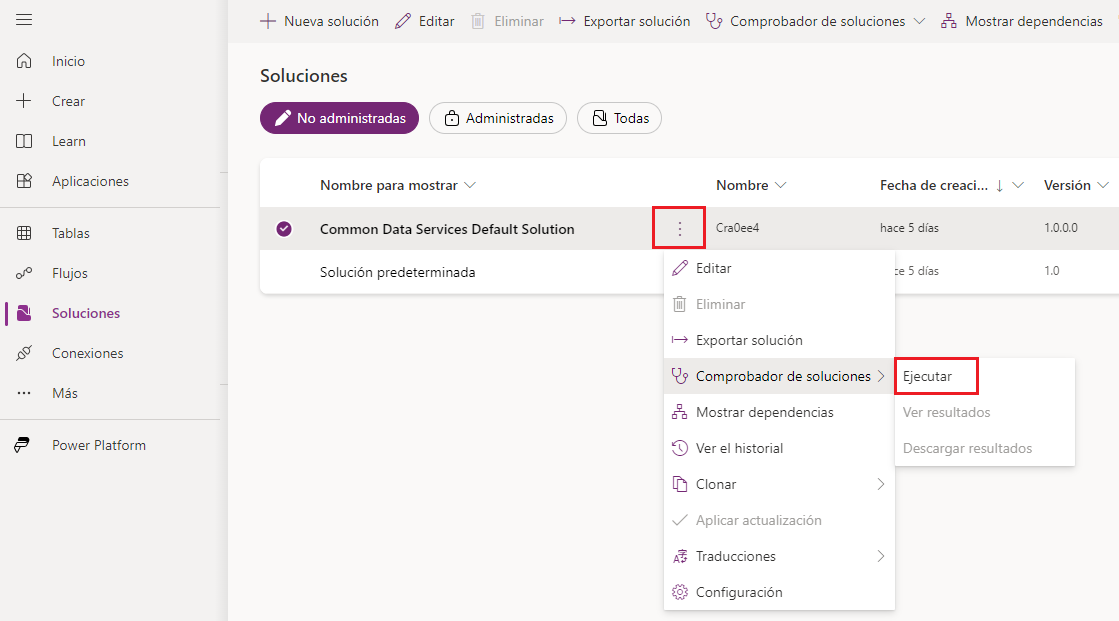Click the Power Platform icon
Image resolution: width=1119 pixels, height=621 pixels.
[x=24, y=445]
